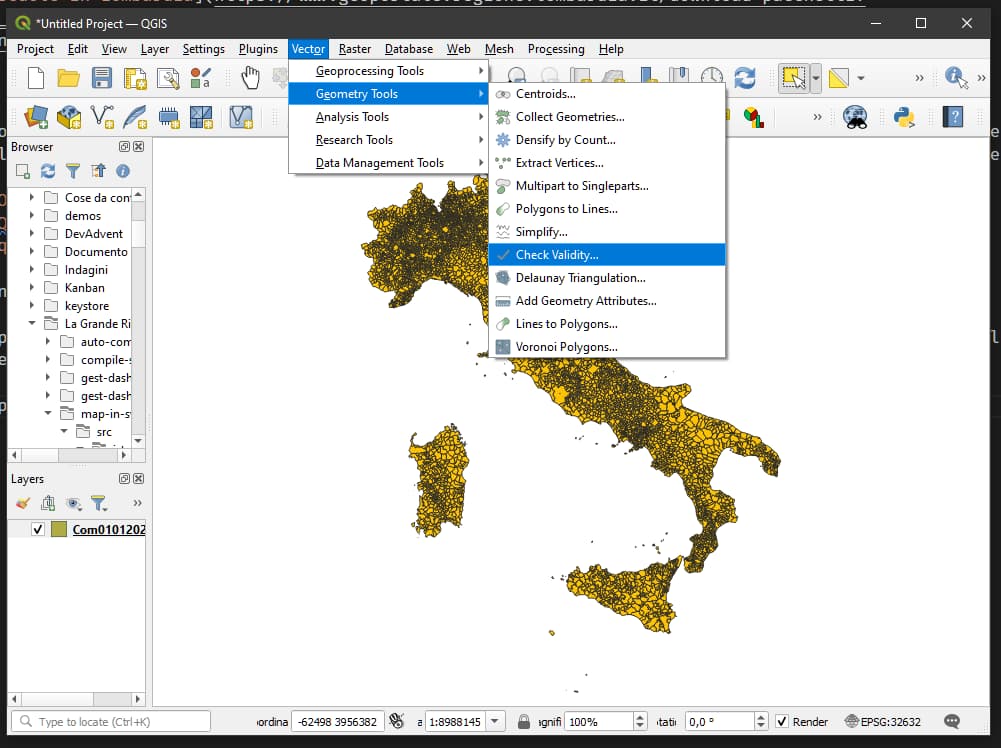This screenshot has width=1001, height=748.
Task: Collapse the La Grande Ri folder
Action: 31,324
